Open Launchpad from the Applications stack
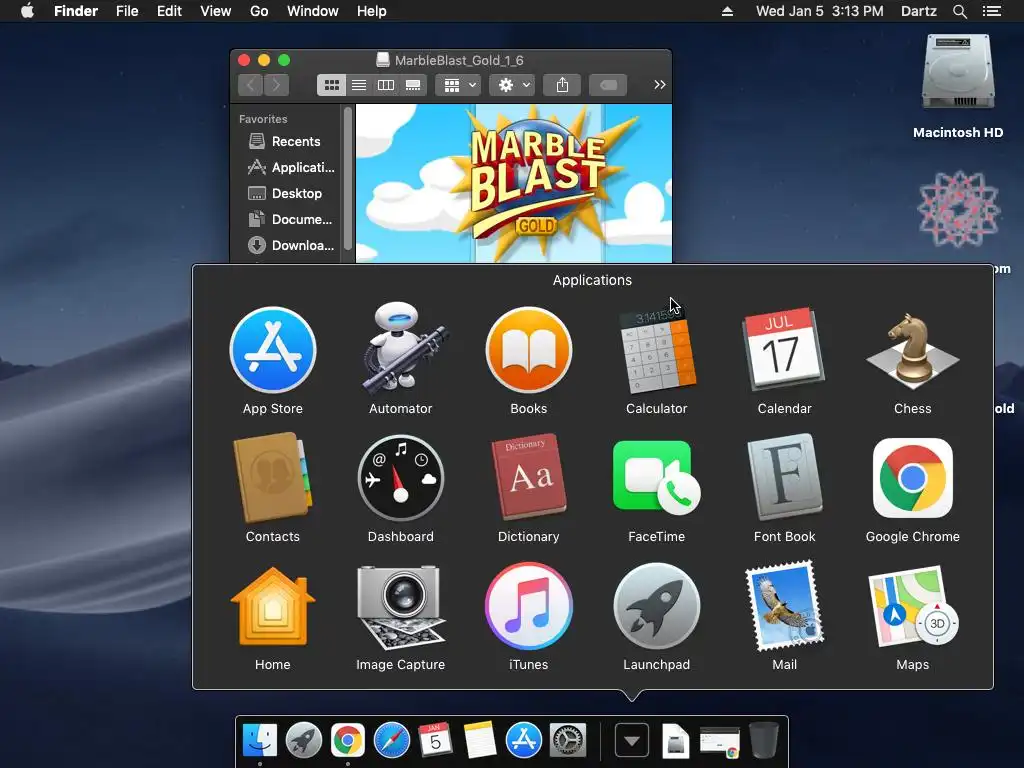1024x768 pixels. pos(657,606)
